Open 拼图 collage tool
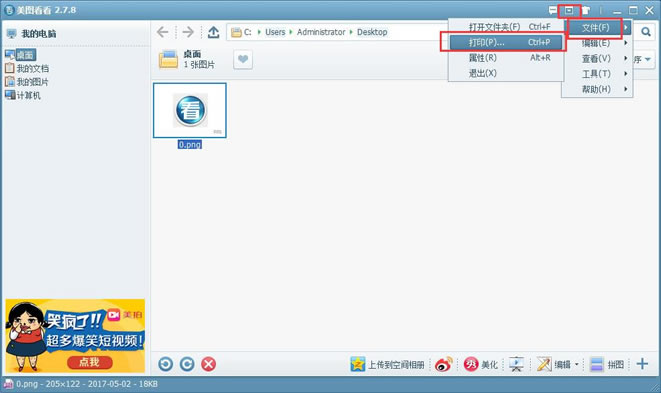The height and width of the screenshot is (393, 661). coord(607,364)
